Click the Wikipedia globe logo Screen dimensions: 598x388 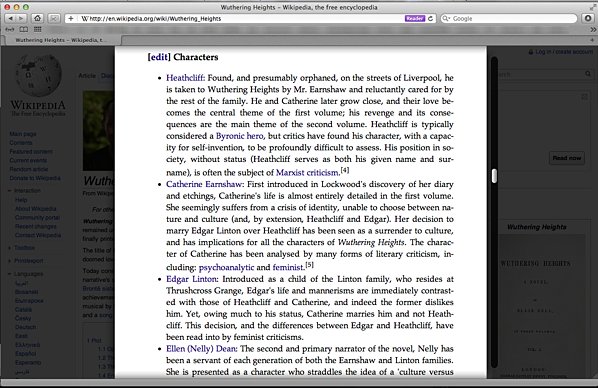[x=38, y=74]
